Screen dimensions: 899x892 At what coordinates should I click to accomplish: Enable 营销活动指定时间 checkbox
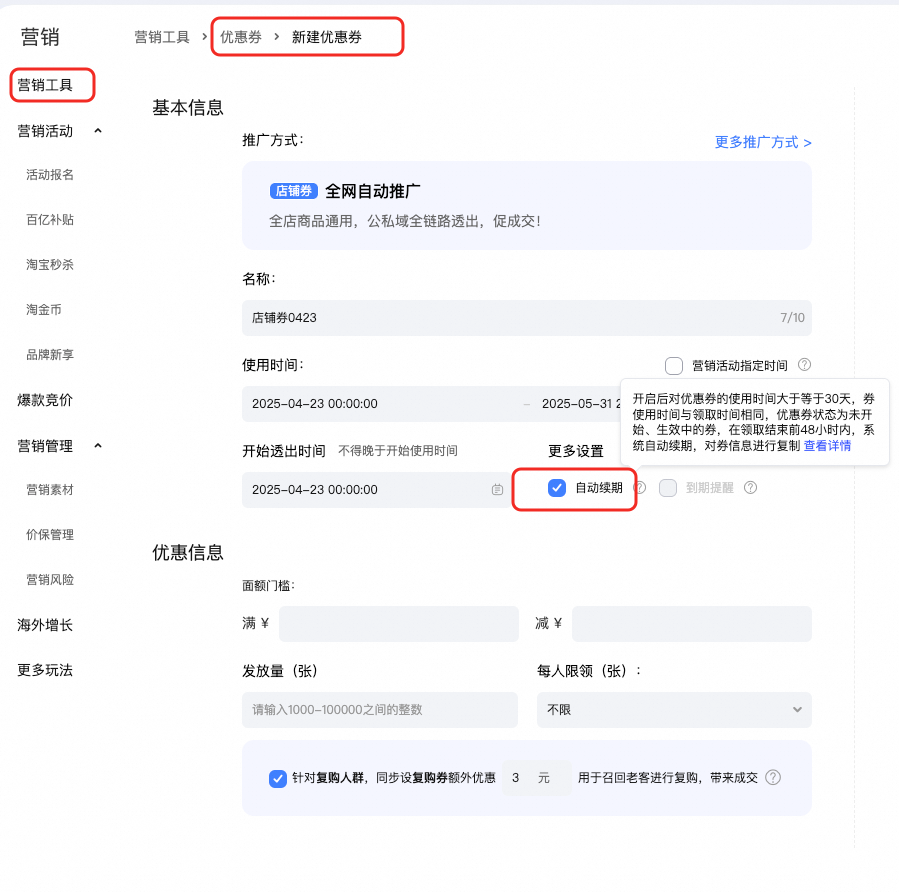(x=674, y=366)
